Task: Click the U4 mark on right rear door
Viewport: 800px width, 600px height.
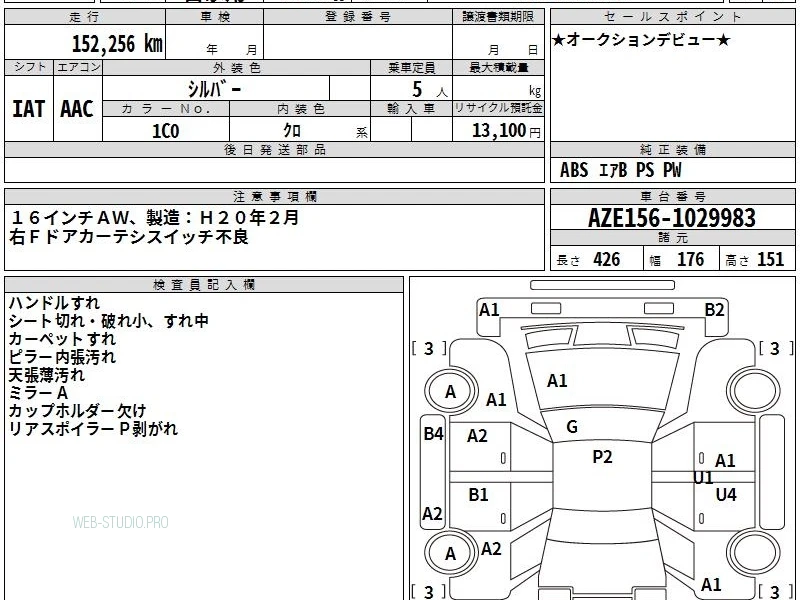Action: (726, 494)
